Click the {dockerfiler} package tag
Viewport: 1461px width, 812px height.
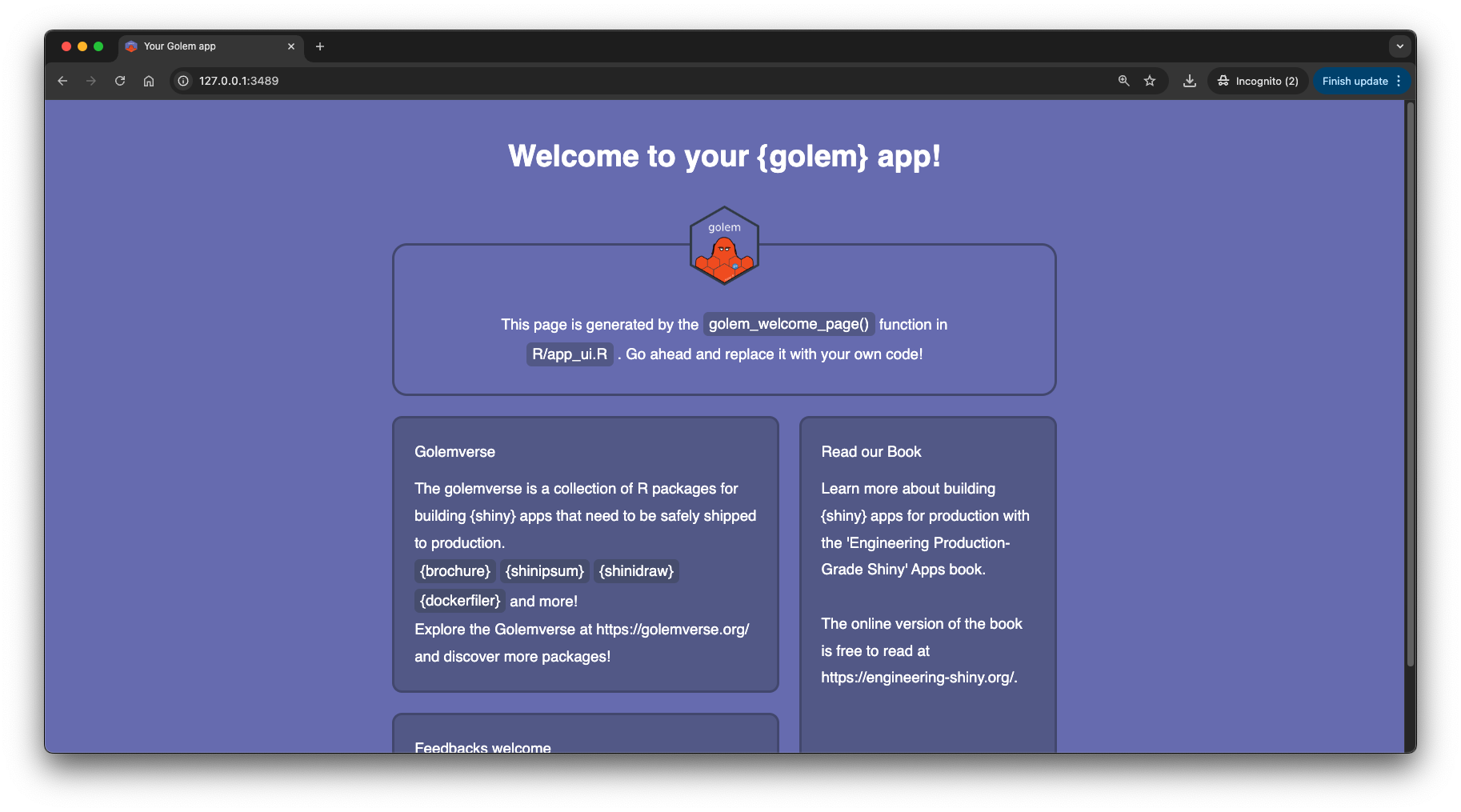pyautogui.click(x=460, y=601)
